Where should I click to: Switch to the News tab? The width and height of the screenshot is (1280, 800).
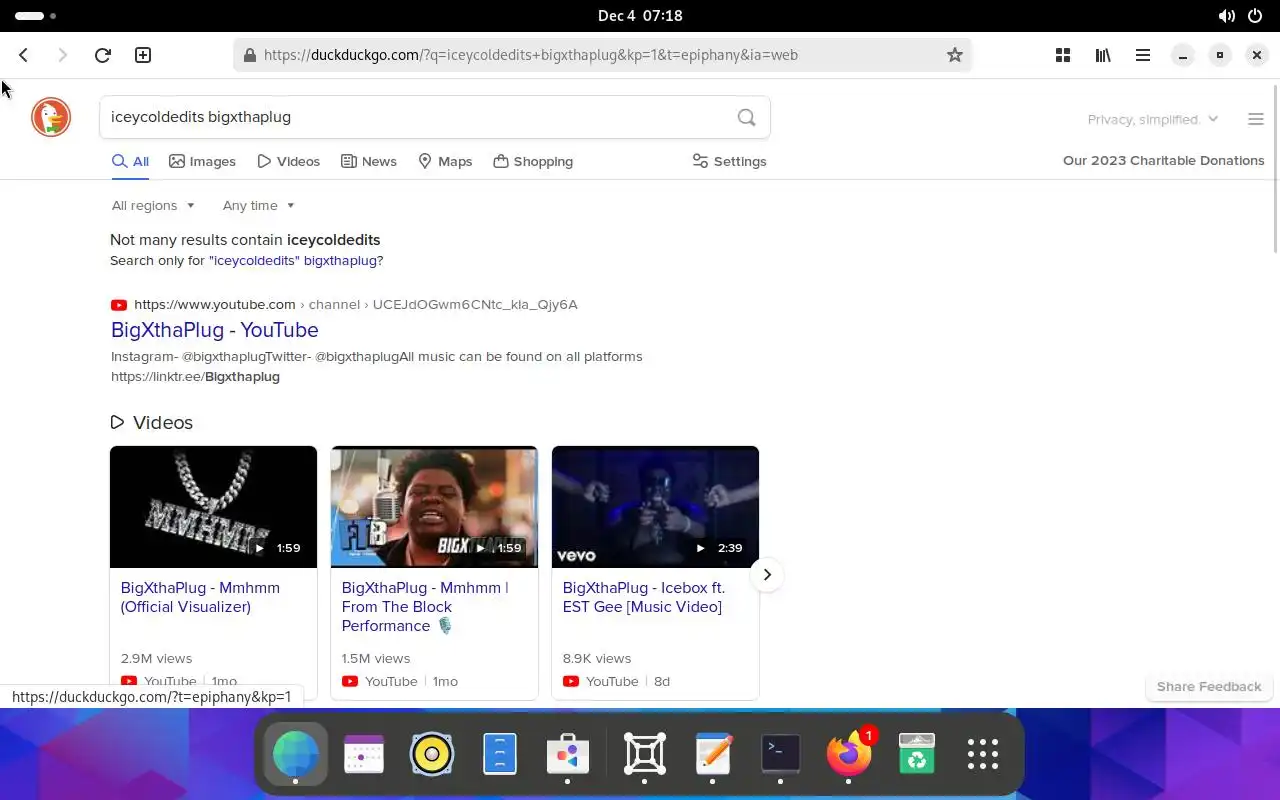[369, 161]
